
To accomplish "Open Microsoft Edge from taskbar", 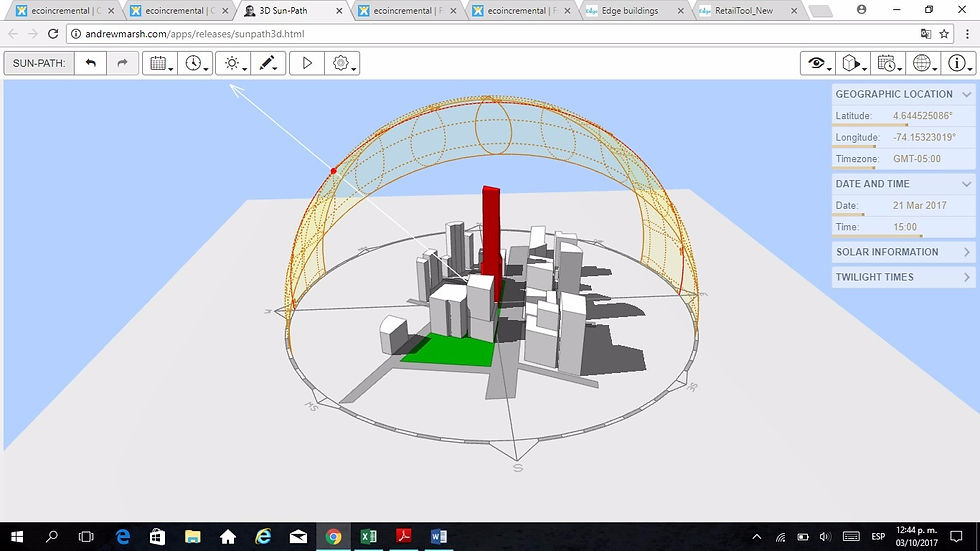I will click(122, 537).
